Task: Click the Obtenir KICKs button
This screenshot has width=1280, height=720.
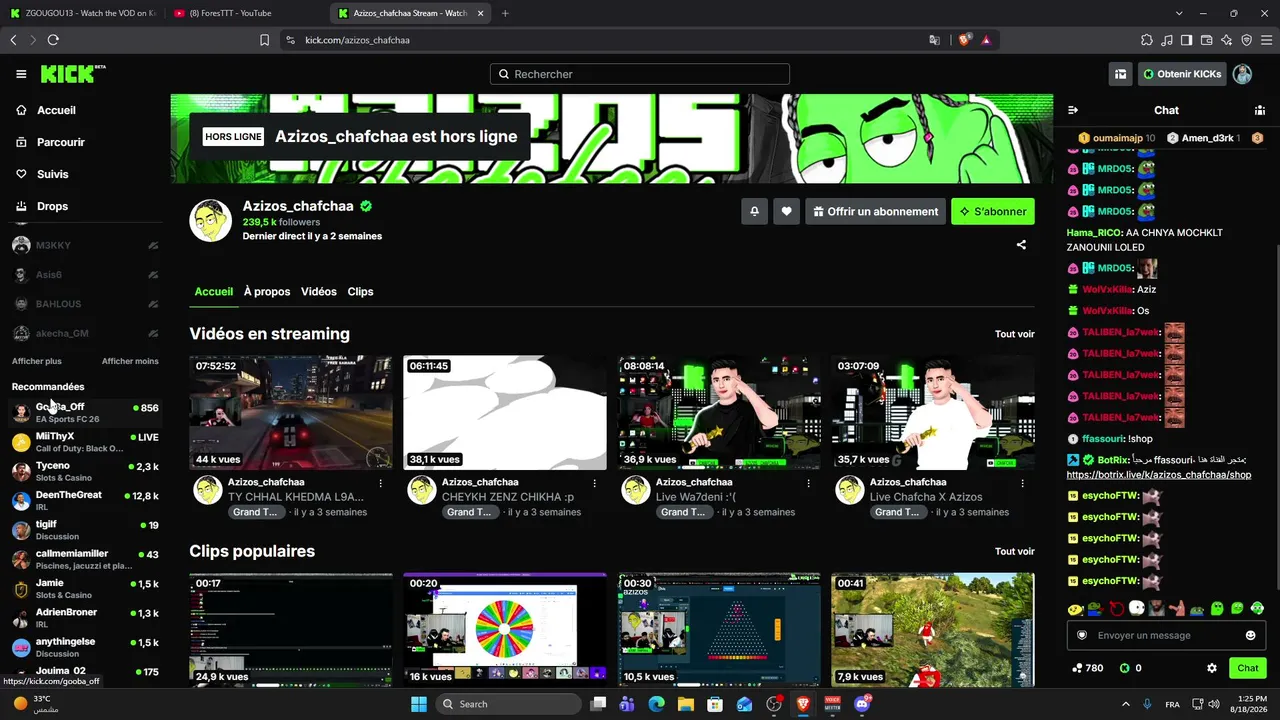Action: click(1182, 74)
